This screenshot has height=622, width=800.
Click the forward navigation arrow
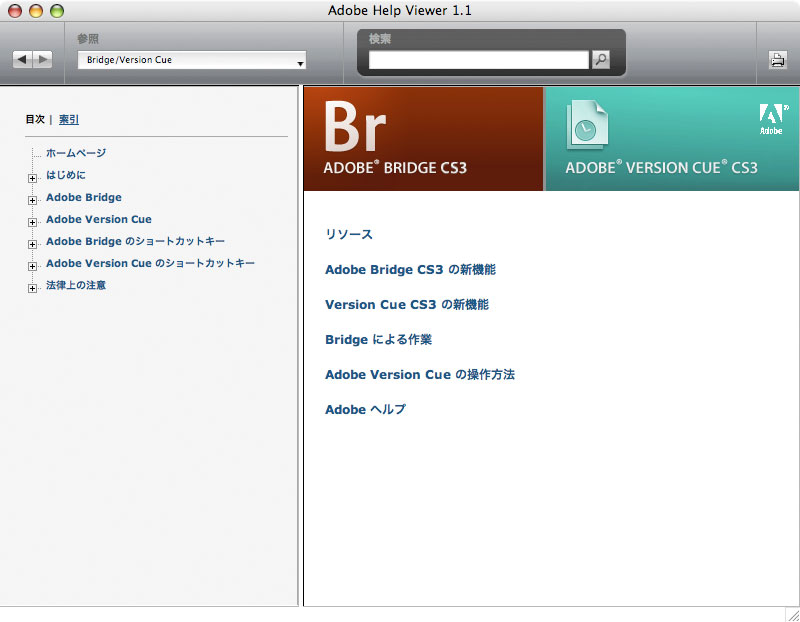click(42, 60)
